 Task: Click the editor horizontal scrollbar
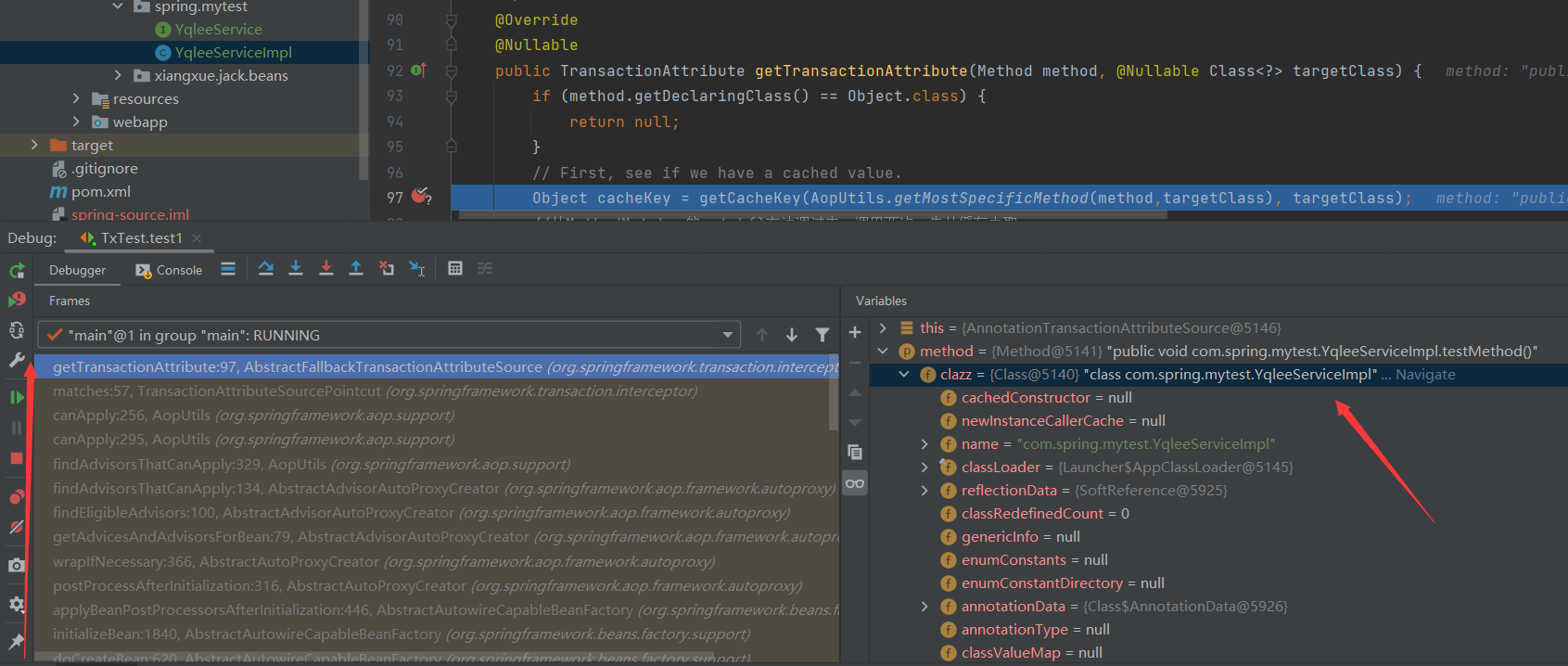coord(812,215)
